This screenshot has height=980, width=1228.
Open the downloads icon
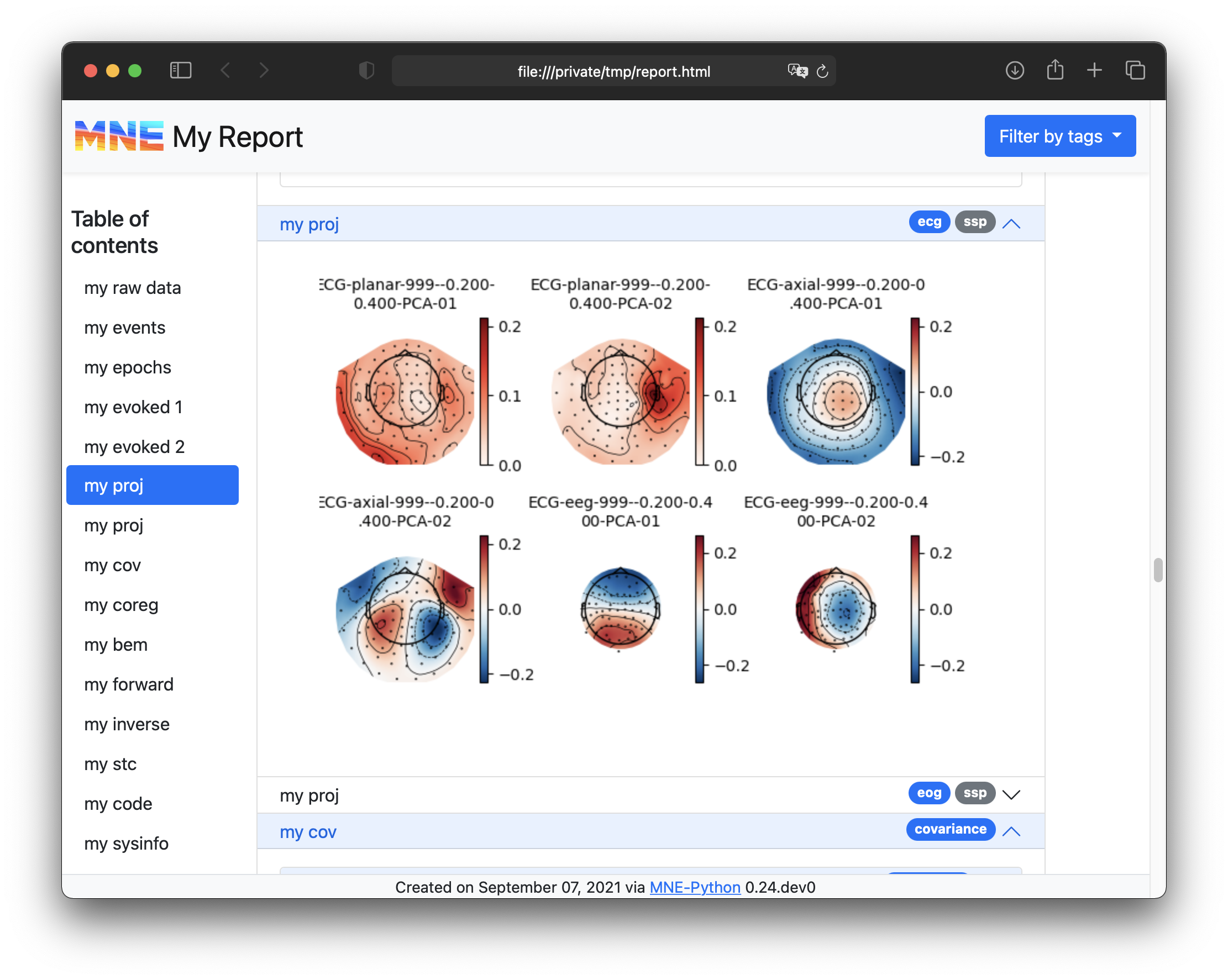(1015, 71)
